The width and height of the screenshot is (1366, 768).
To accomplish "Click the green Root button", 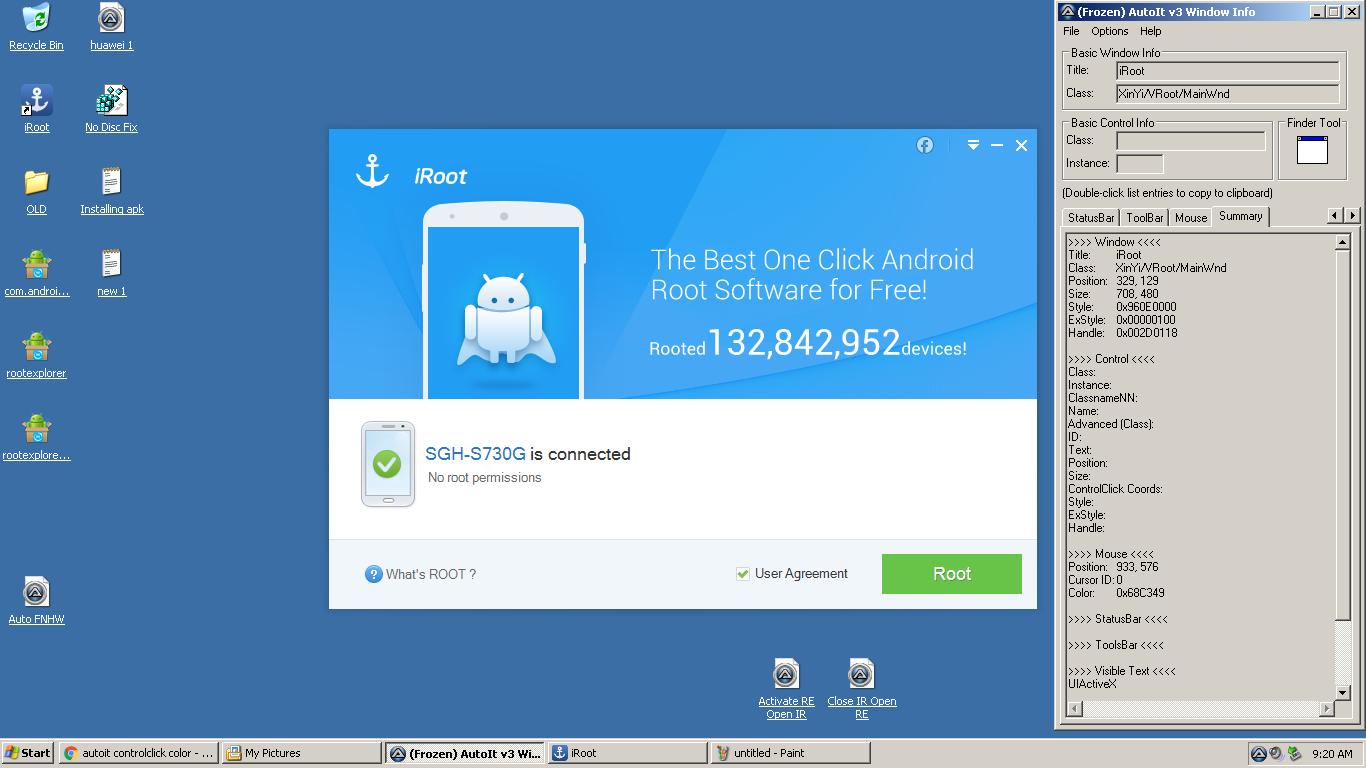I will (952, 574).
